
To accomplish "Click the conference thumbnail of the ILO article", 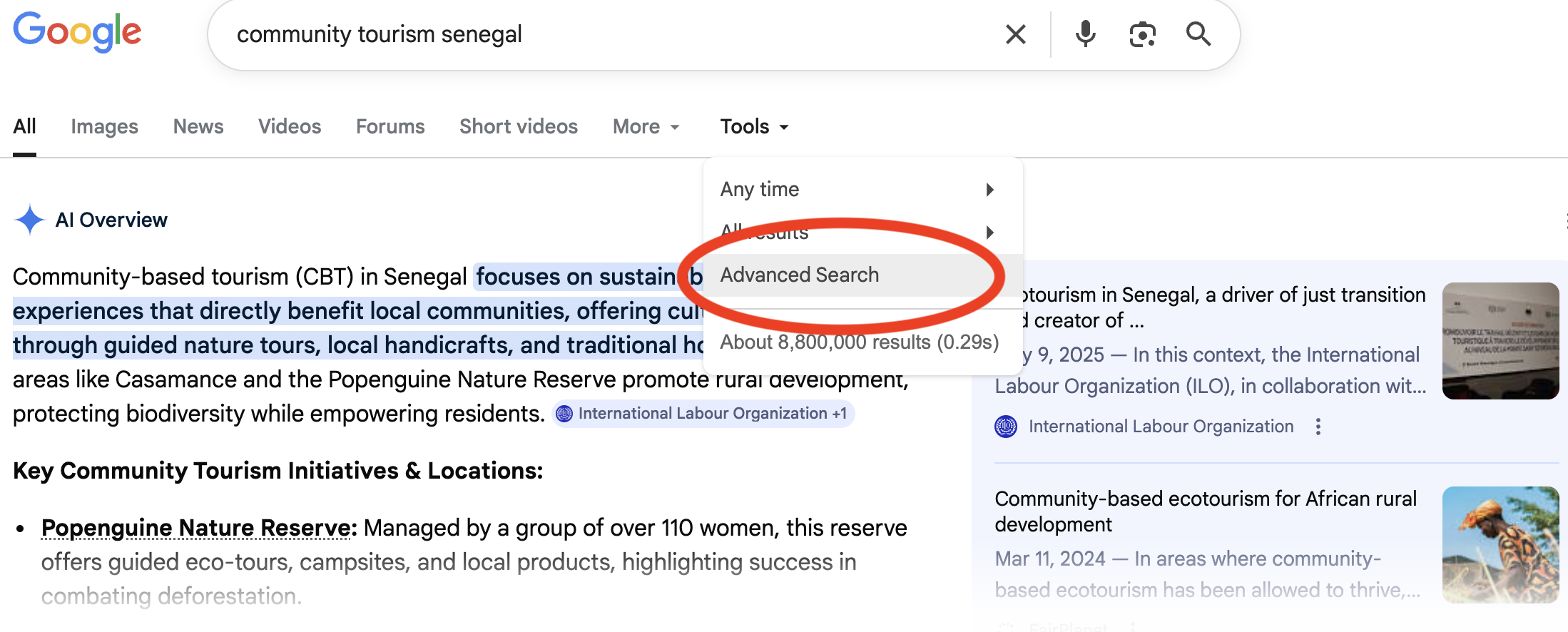I will (x=1500, y=341).
